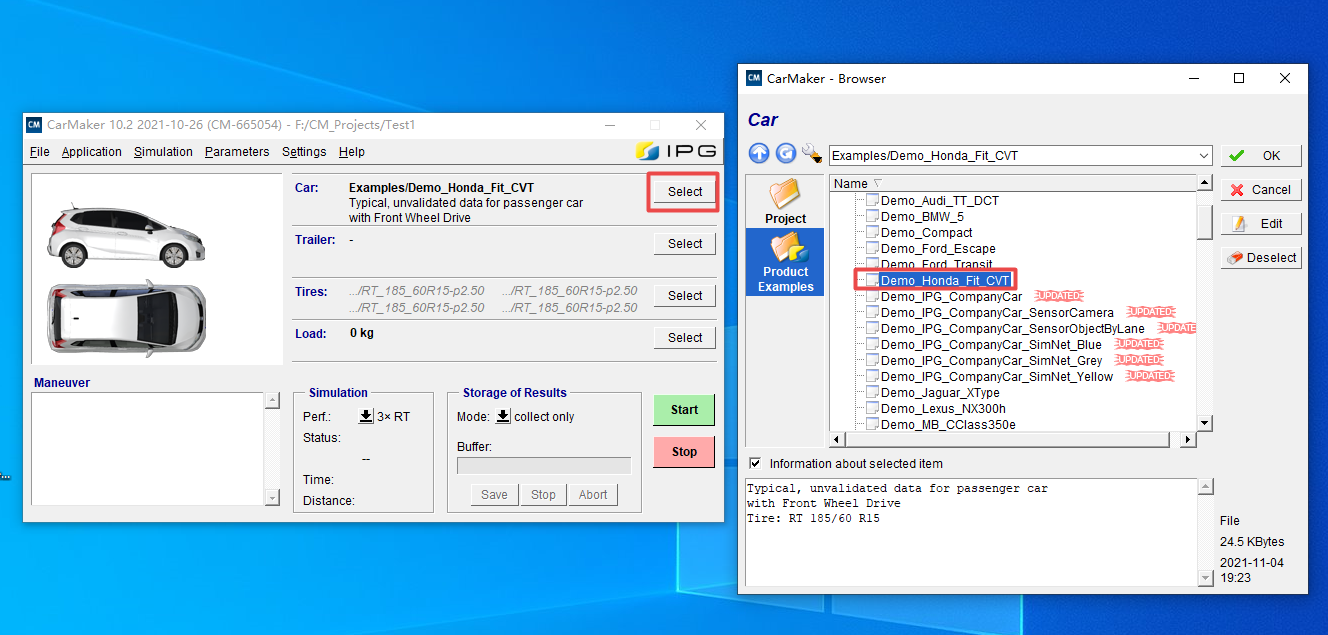The image size is (1328, 635).
Task: Select Demo_Compact in list
Action: [x=926, y=232]
